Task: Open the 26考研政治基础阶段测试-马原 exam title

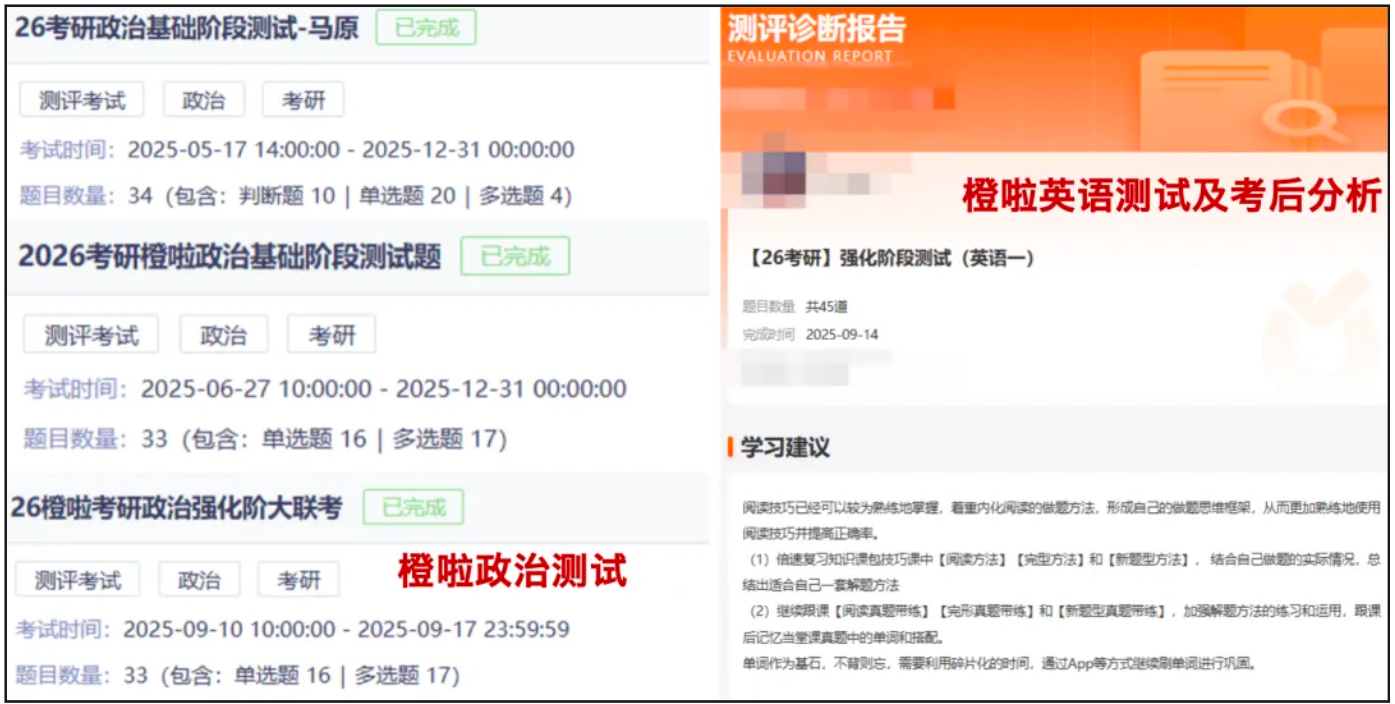Action: 186,28
